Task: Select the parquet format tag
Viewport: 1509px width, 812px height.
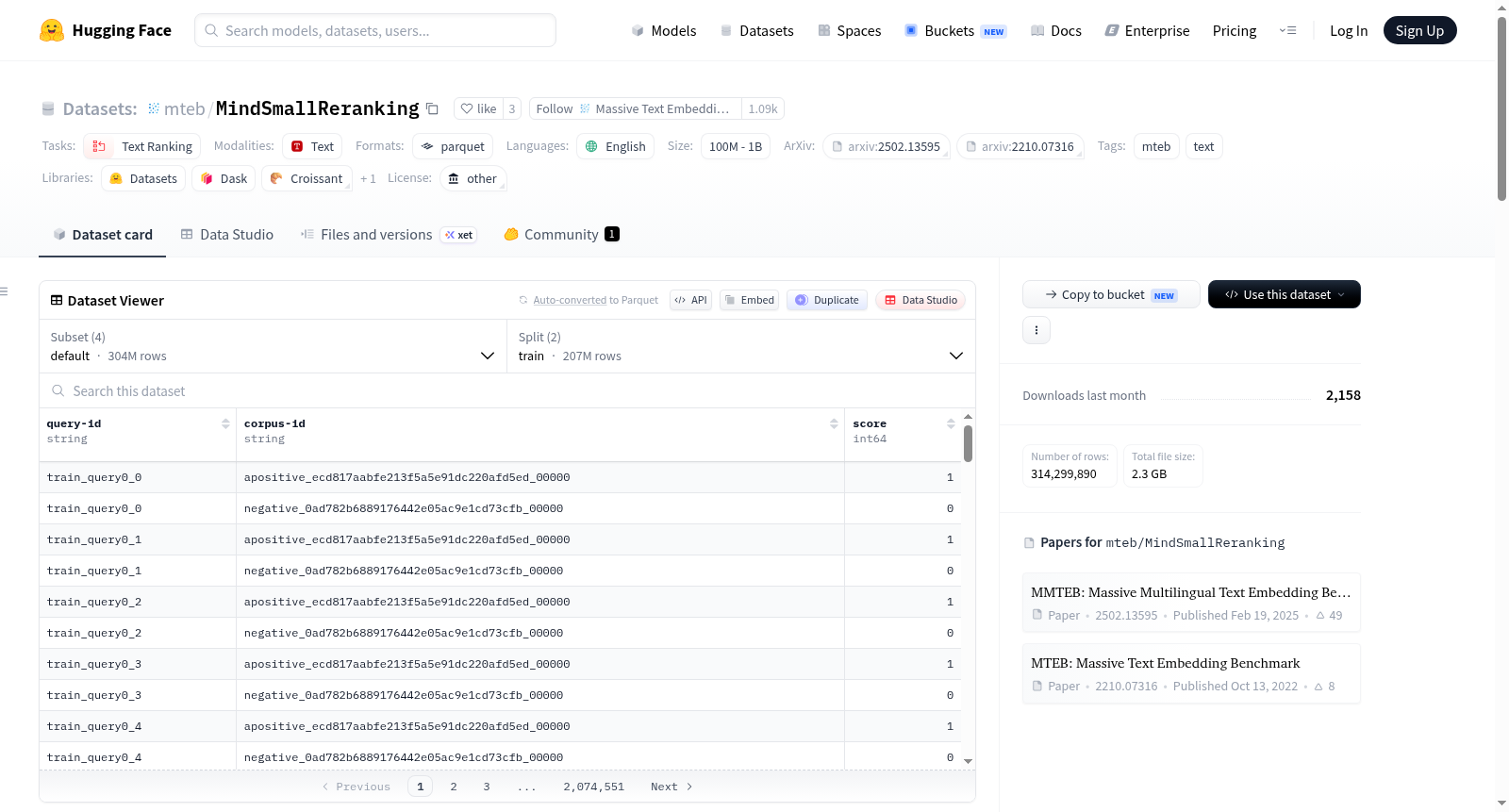Action: 453,146
